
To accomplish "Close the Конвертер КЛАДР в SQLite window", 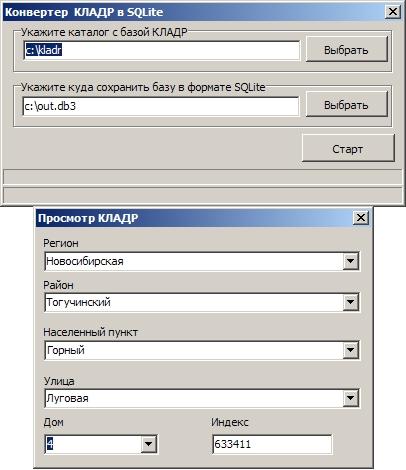I will pos(393,12).
